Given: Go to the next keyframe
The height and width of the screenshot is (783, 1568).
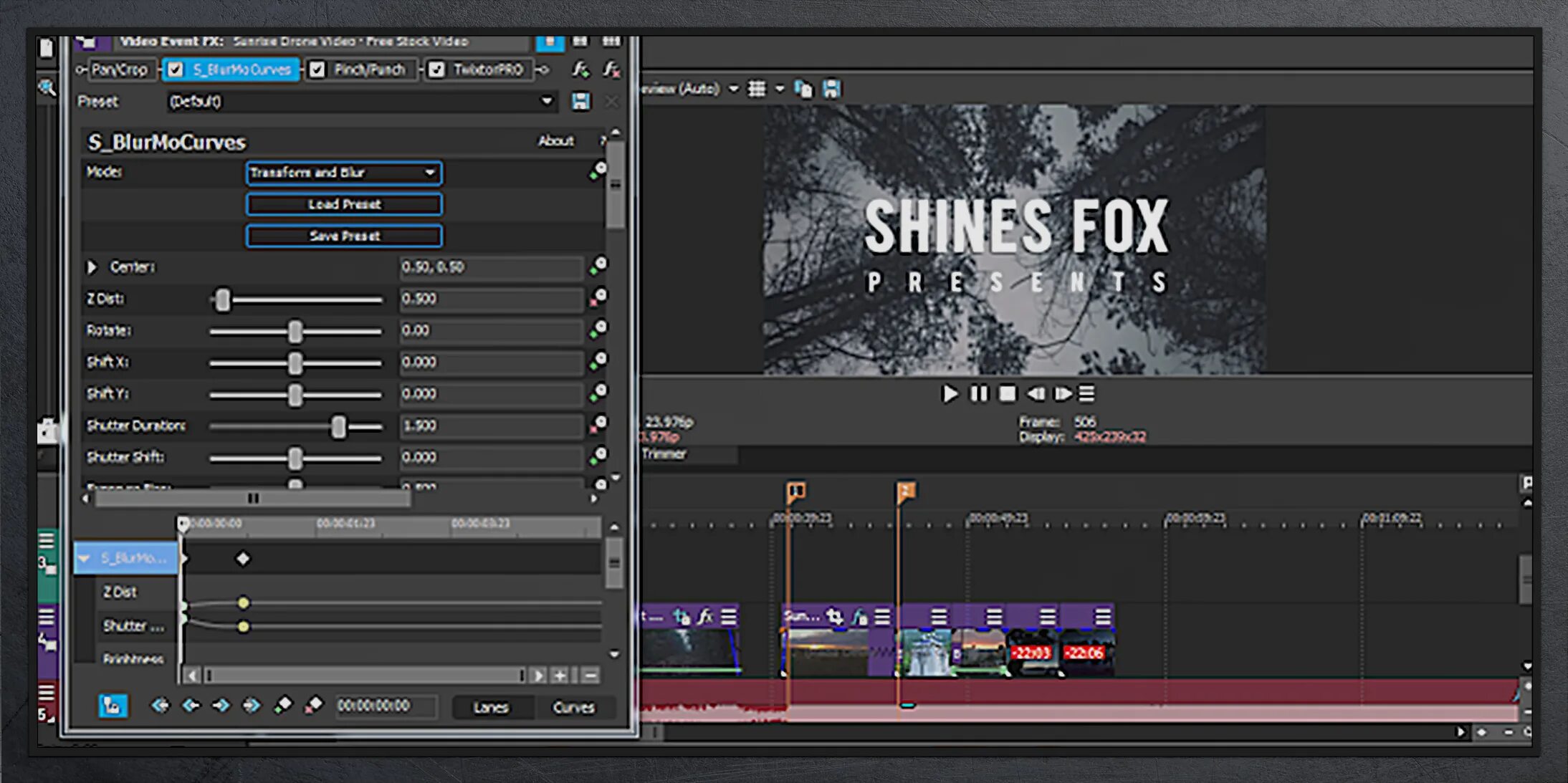Looking at the screenshot, I should (221, 706).
